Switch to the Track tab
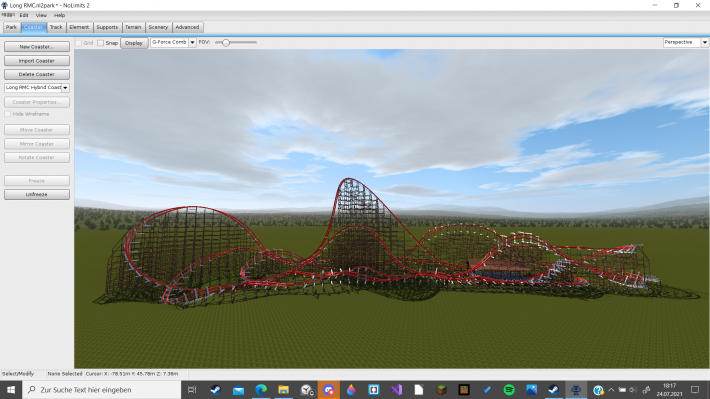Image resolution: width=710 pixels, height=399 pixels. tap(56, 27)
